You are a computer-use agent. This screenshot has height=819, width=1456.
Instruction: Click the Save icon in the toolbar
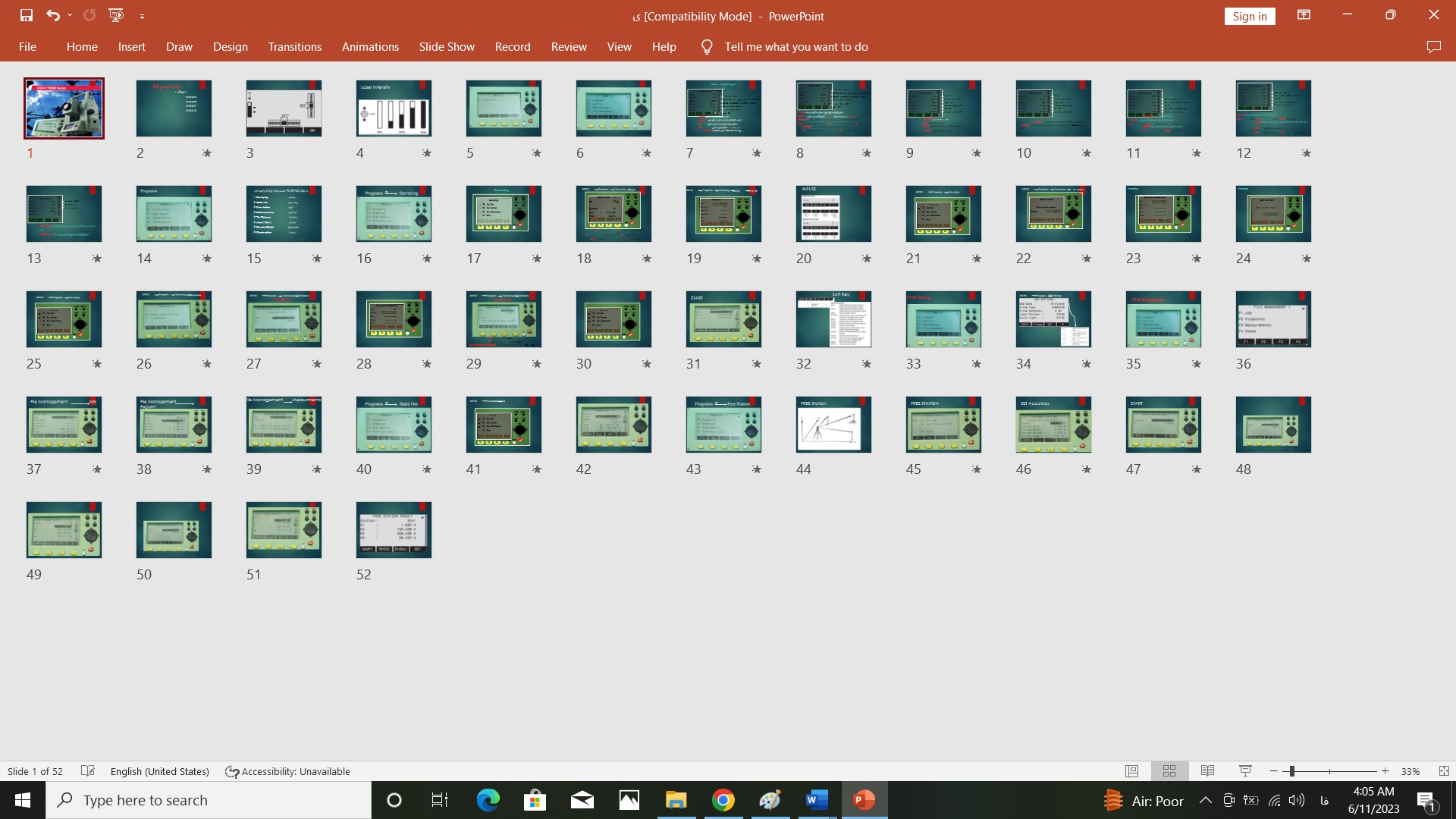[24, 15]
